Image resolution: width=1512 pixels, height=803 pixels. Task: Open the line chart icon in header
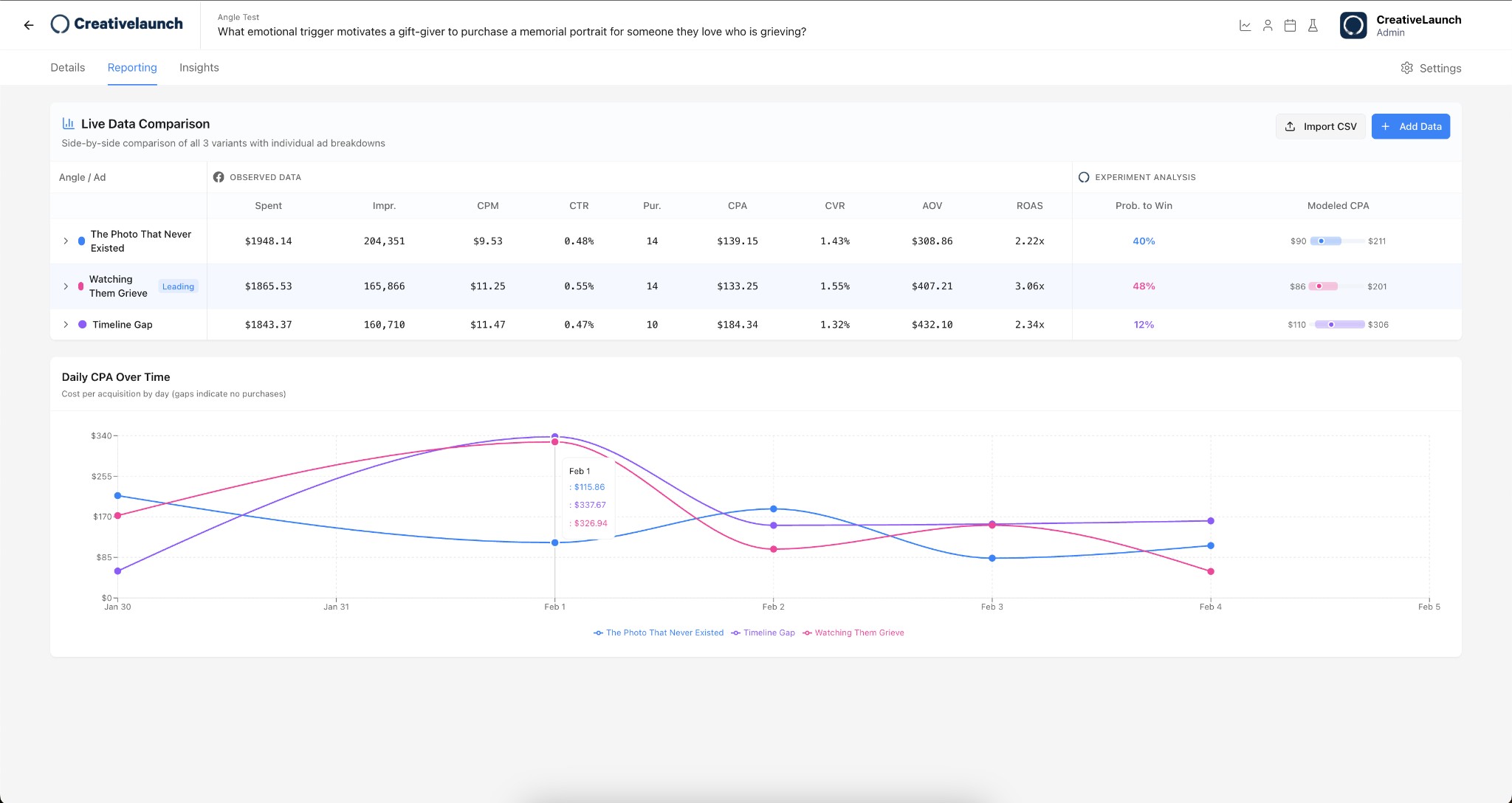pyautogui.click(x=1245, y=25)
